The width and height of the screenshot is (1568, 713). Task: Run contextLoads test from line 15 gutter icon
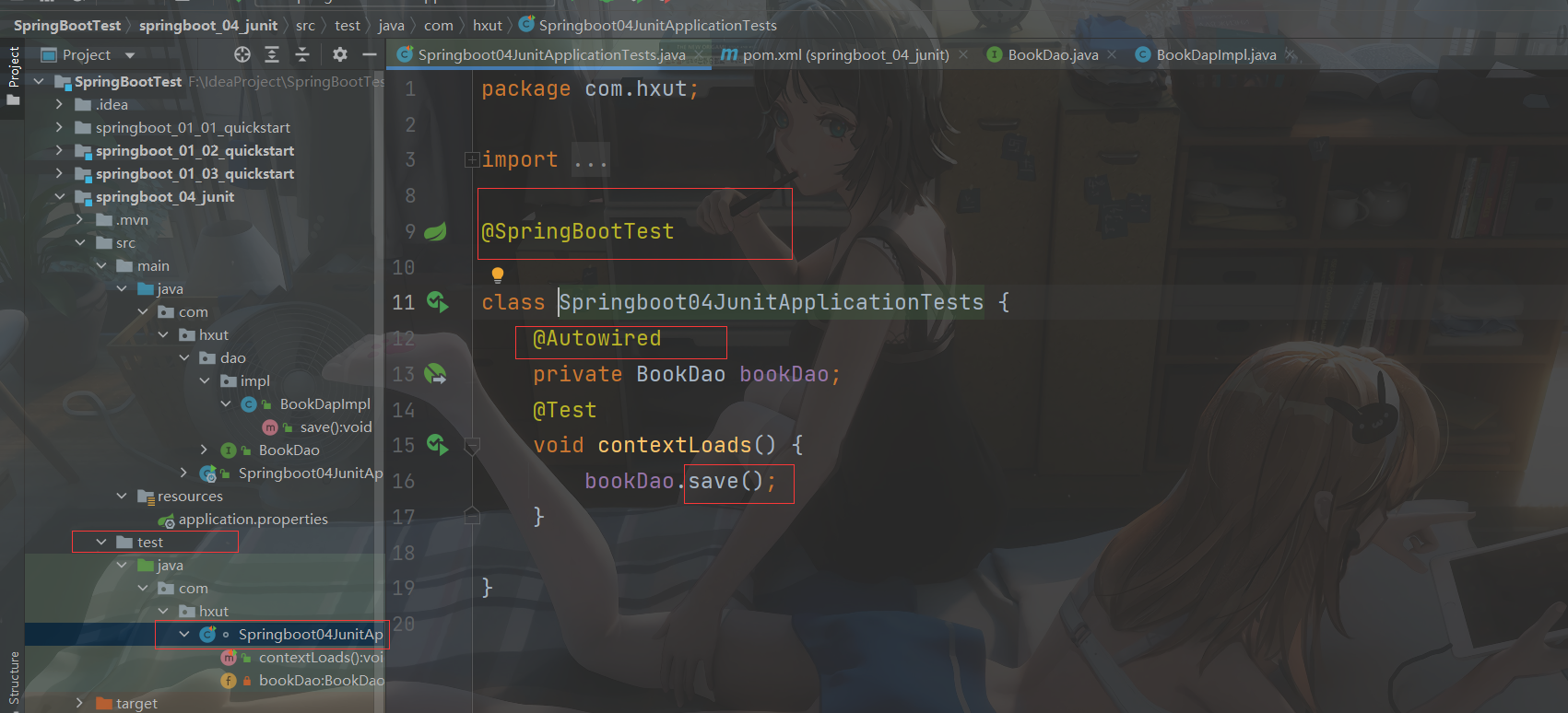pos(437,445)
